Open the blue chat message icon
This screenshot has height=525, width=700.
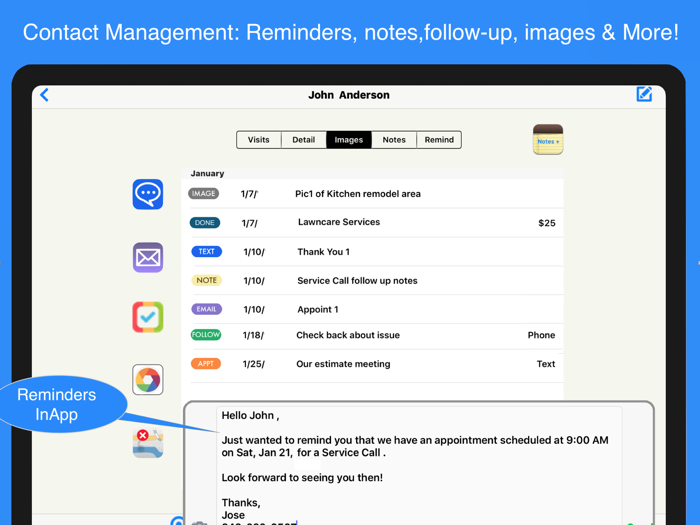(x=148, y=194)
